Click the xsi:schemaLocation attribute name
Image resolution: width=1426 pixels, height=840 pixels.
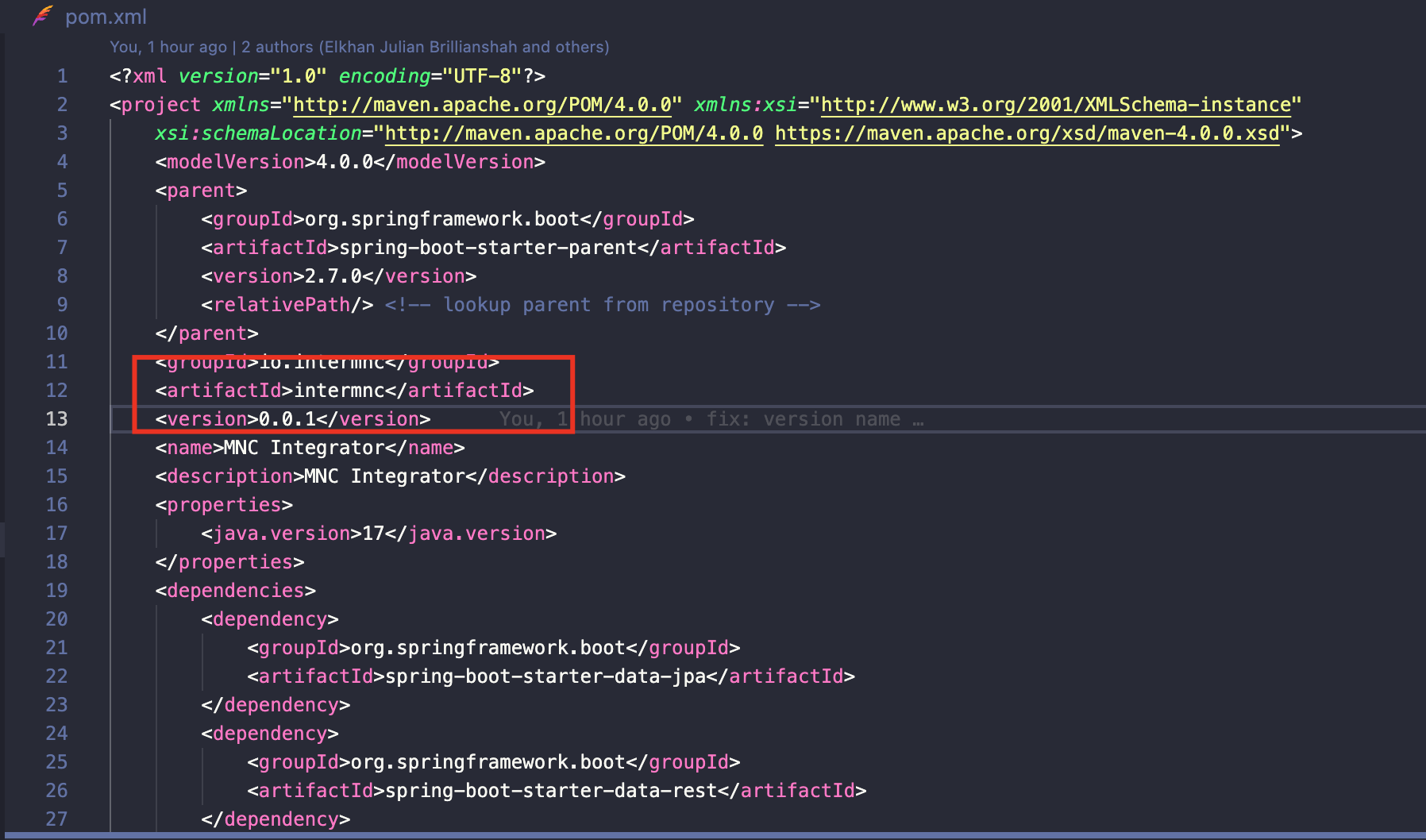(259, 133)
